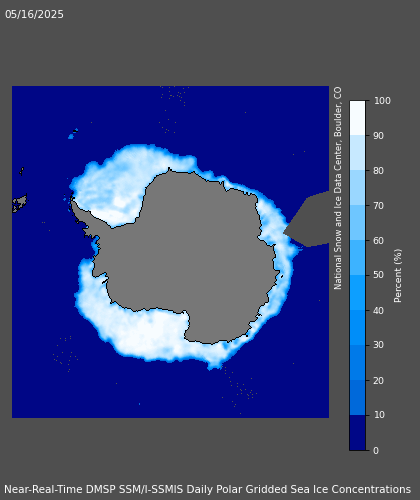Select the 80-90 percent pale blue band
420x500 pixels.
[357, 153]
